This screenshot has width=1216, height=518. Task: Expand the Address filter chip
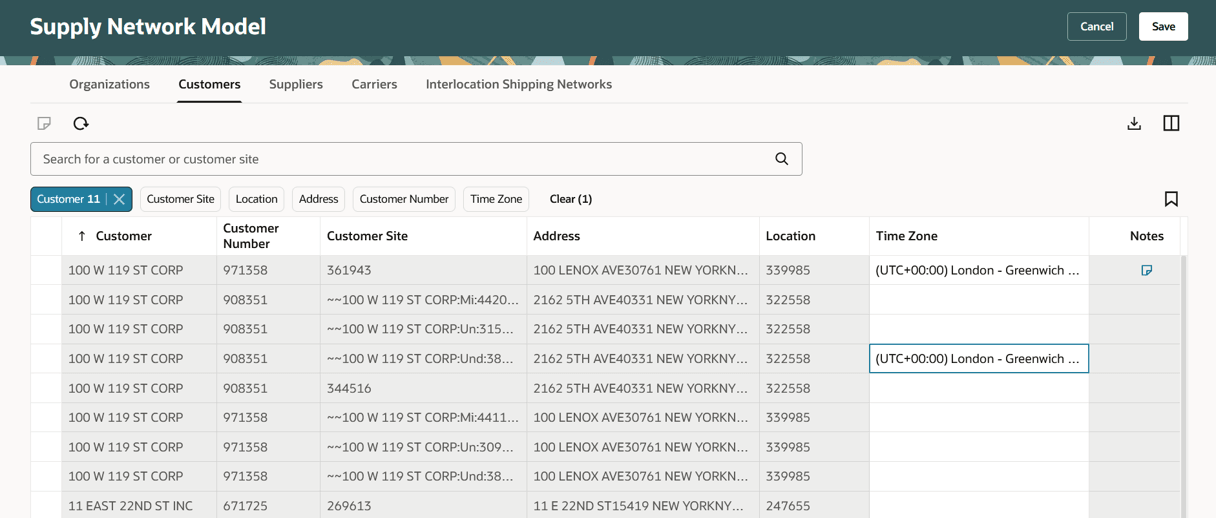[x=318, y=199]
